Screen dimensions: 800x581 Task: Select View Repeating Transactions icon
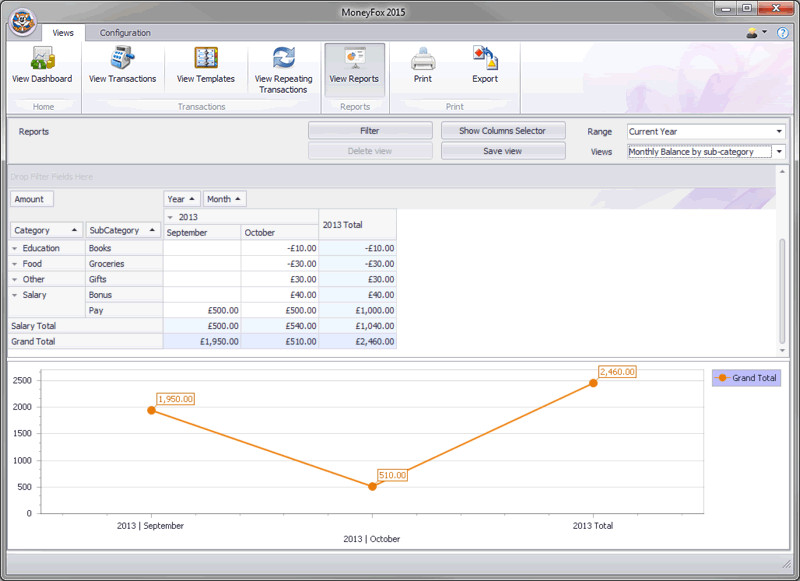click(x=284, y=58)
